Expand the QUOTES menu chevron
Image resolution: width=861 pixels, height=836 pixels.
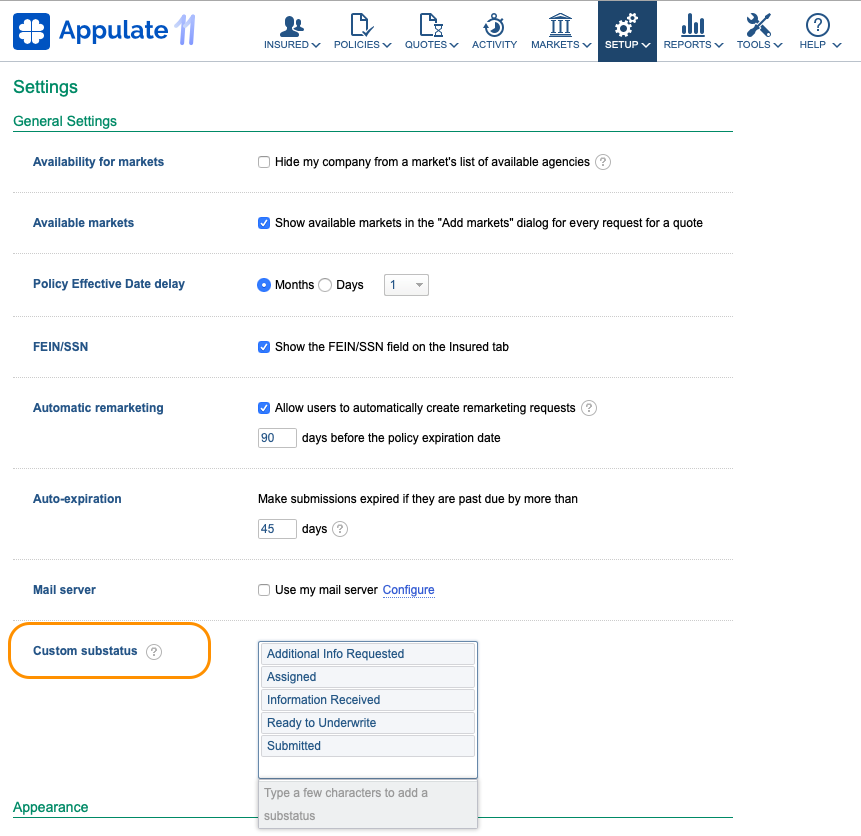pyautogui.click(x=454, y=45)
